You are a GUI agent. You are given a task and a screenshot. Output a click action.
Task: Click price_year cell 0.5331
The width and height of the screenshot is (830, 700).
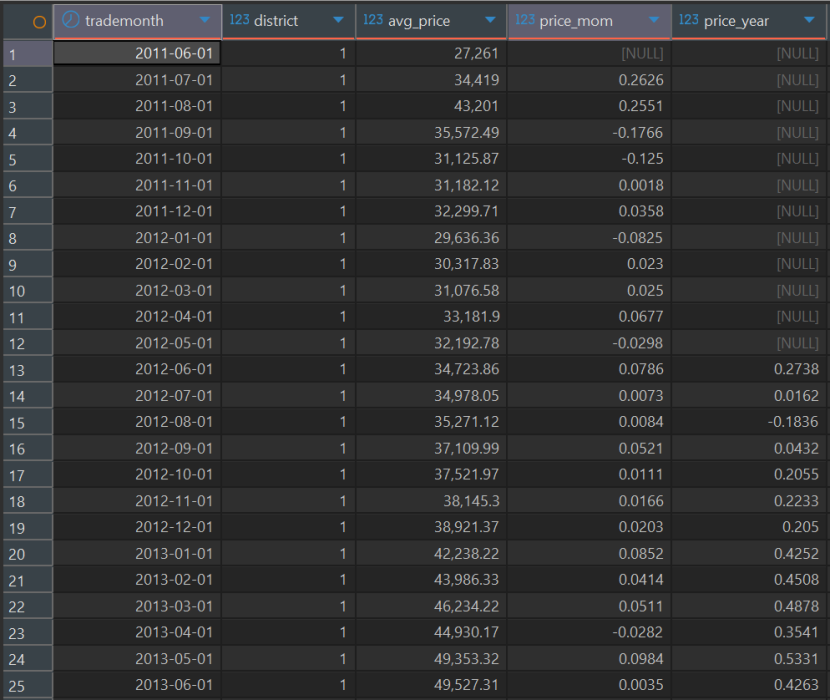coord(749,659)
